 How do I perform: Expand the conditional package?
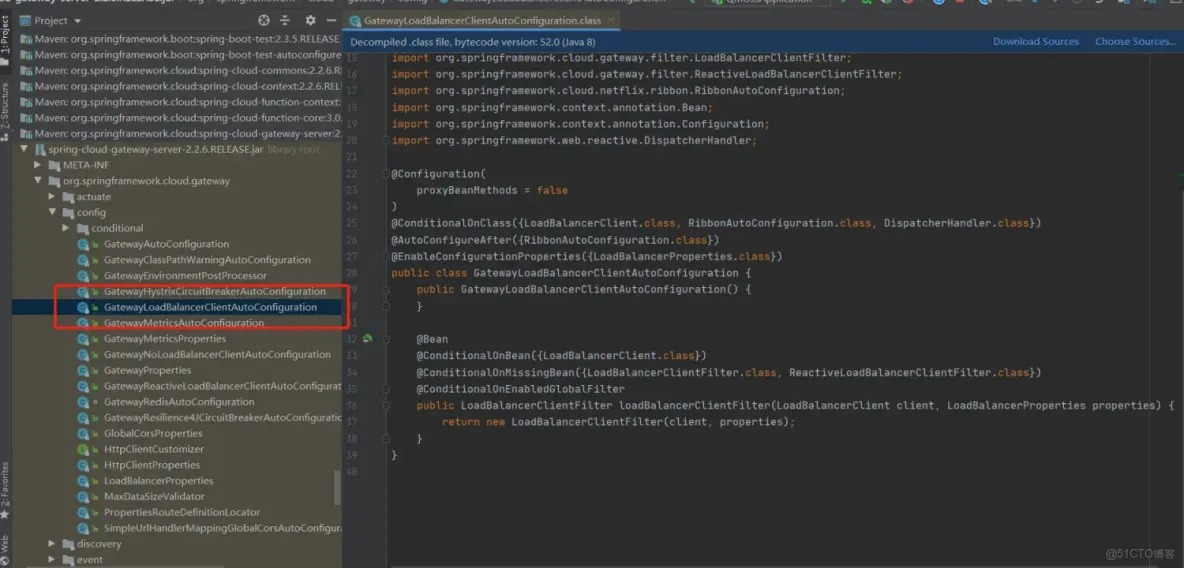click(x=66, y=229)
